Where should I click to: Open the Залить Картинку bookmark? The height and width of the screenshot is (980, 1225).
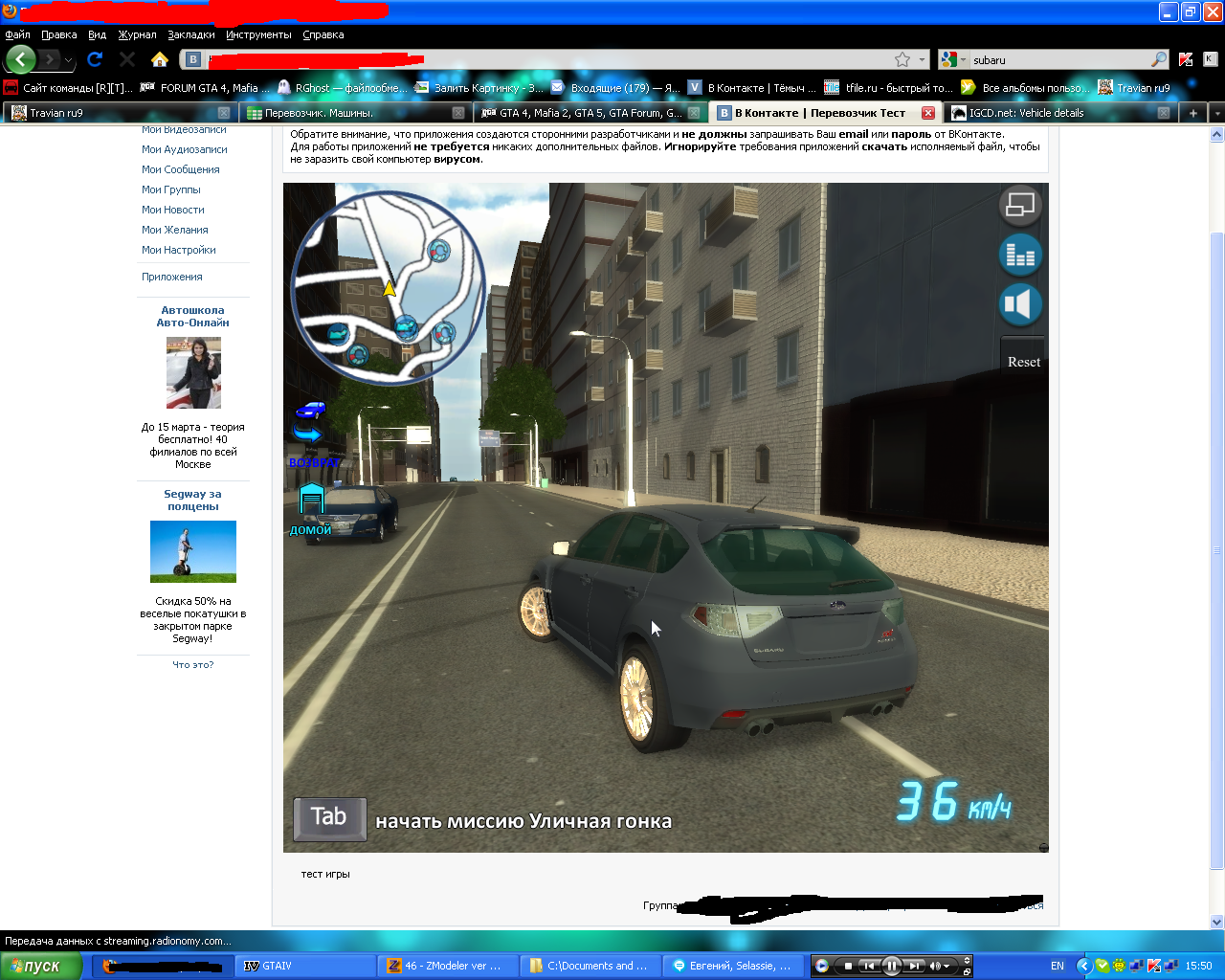pyautogui.click(x=479, y=87)
